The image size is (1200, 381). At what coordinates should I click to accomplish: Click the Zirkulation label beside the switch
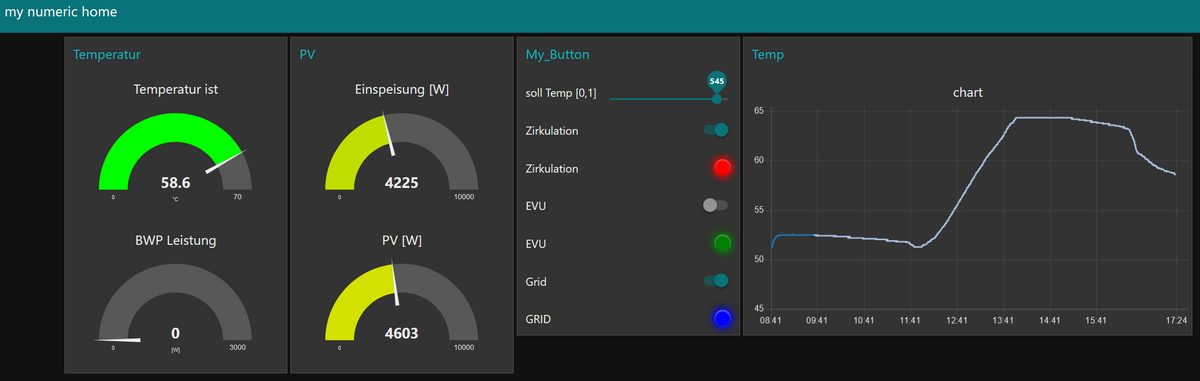552,131
